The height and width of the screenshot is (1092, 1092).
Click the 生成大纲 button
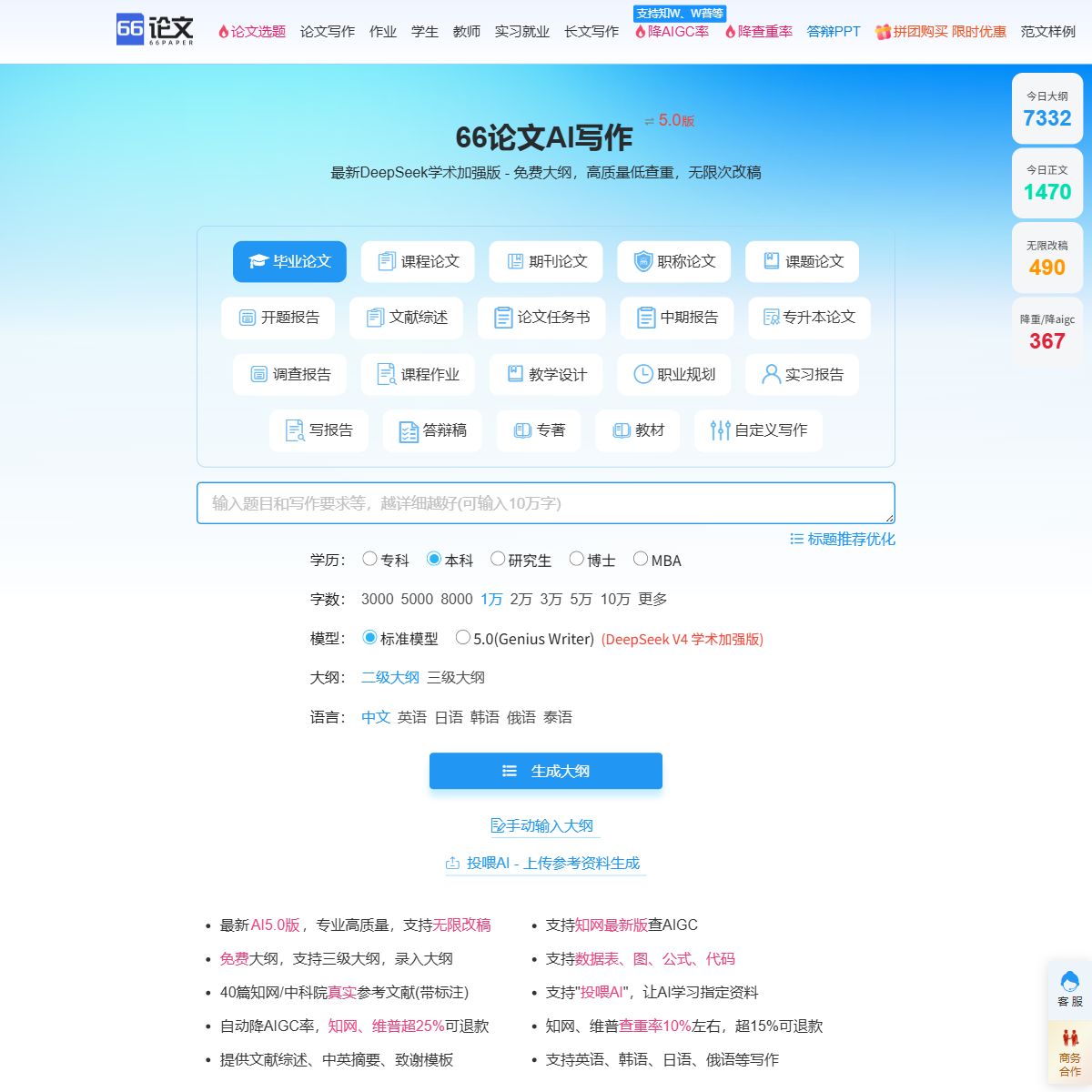point(546,771)
